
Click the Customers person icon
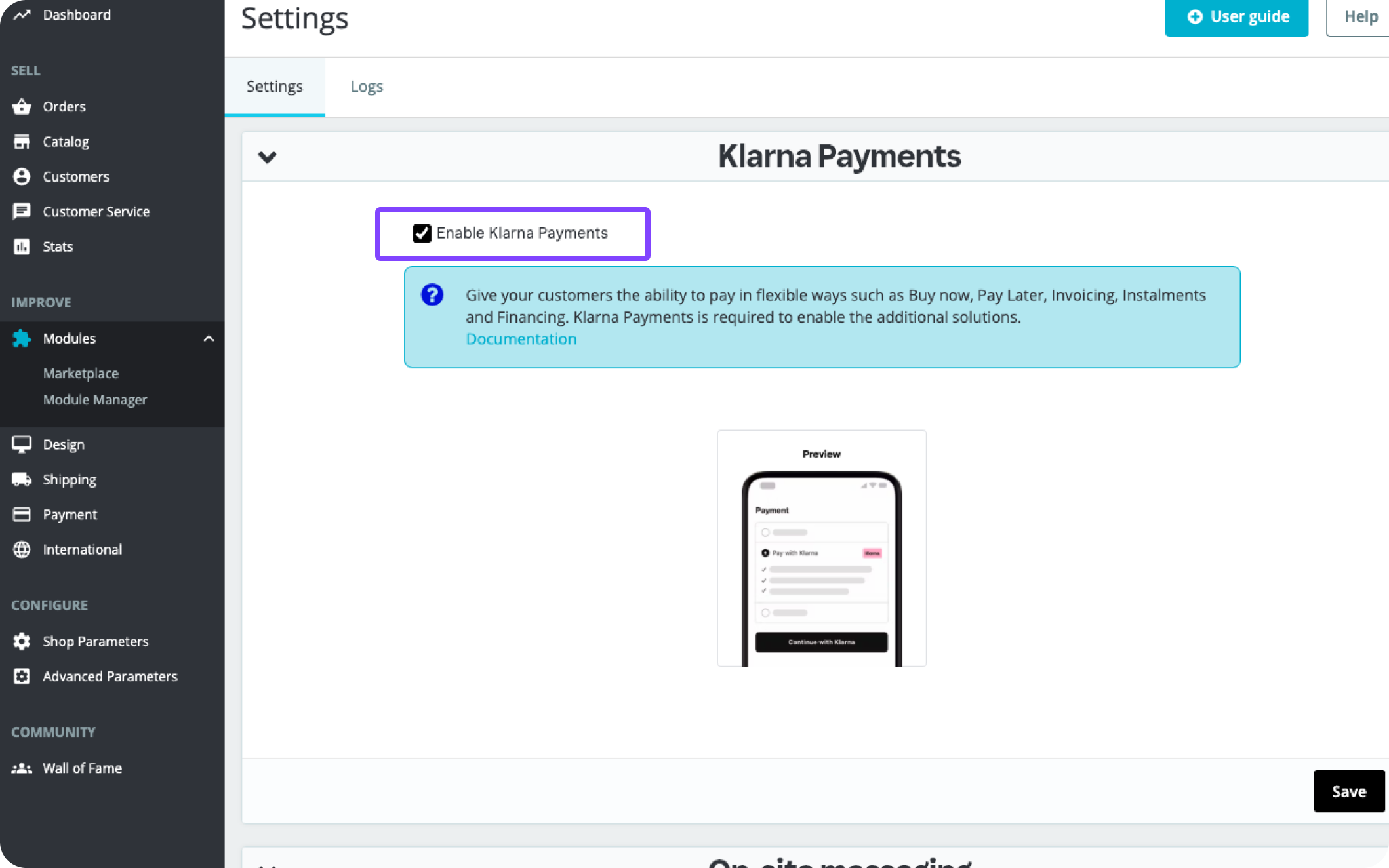(22, 176)
